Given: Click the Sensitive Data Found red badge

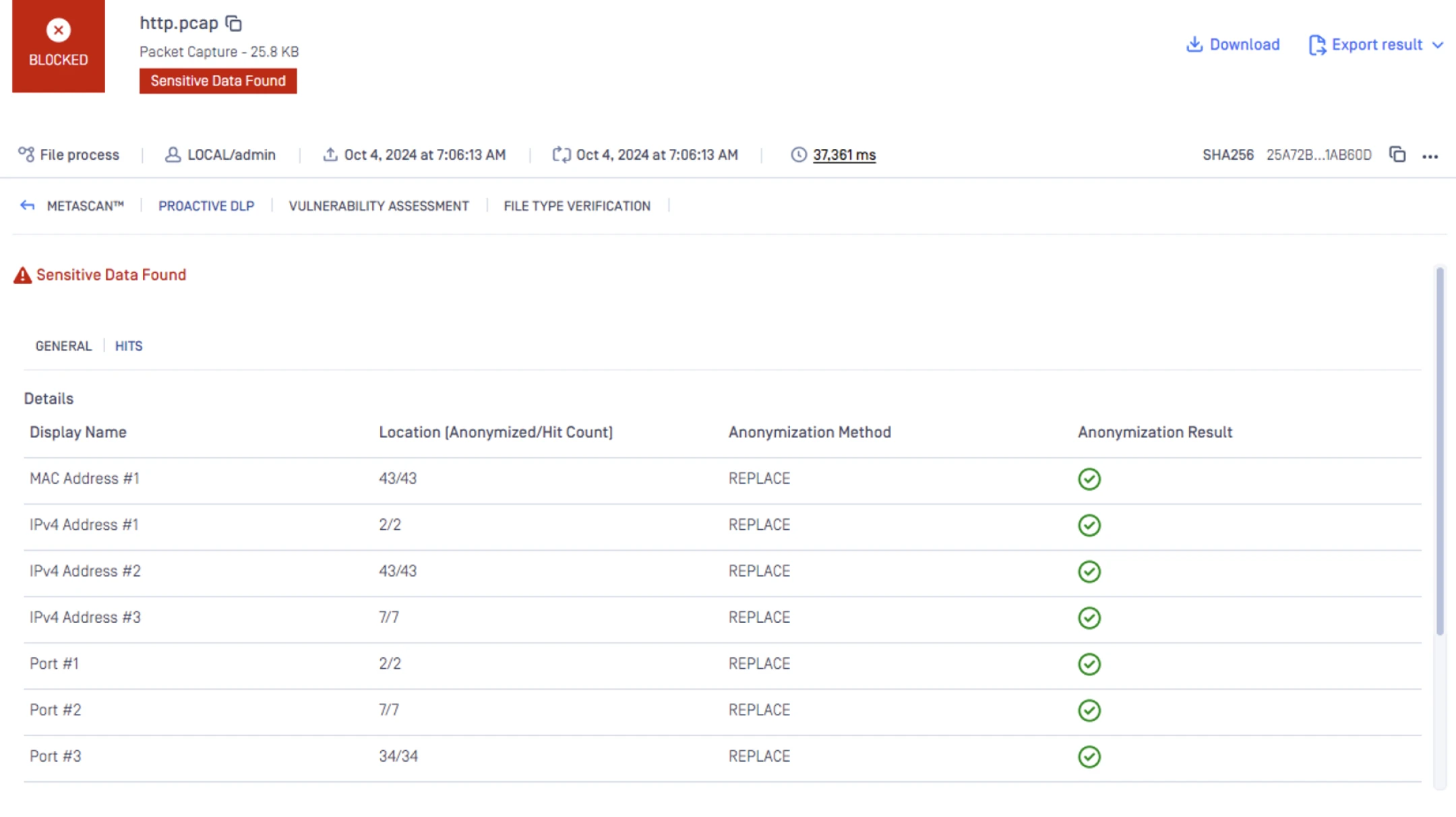Looking at the screenshot, I should [x=218, y=81].
